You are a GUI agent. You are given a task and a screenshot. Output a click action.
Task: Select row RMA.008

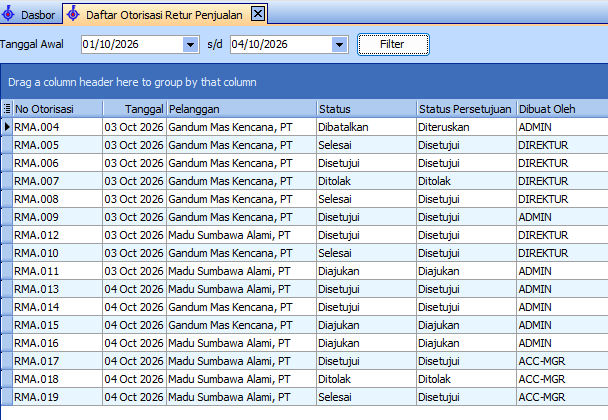pos(305,199)
